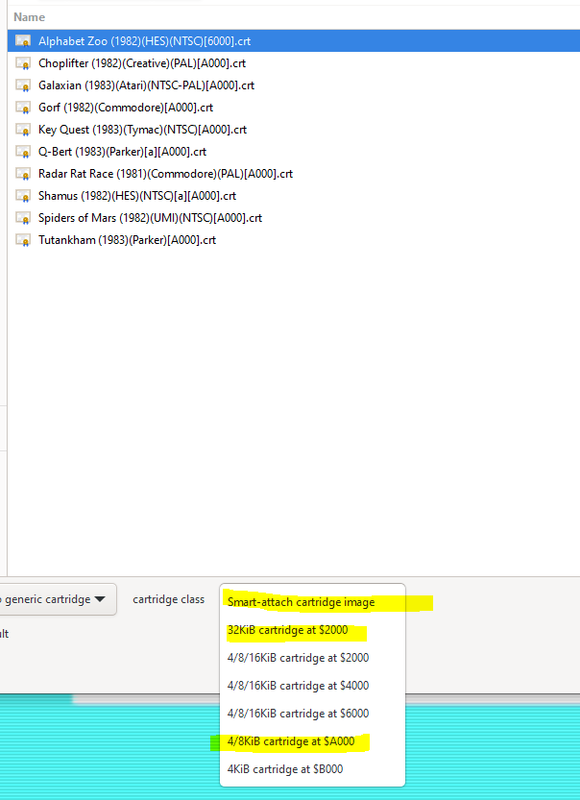Select Tutankham (1983)(Parker) file name
The height and width of the screenshot is (800, 580).
pos(127,240)
